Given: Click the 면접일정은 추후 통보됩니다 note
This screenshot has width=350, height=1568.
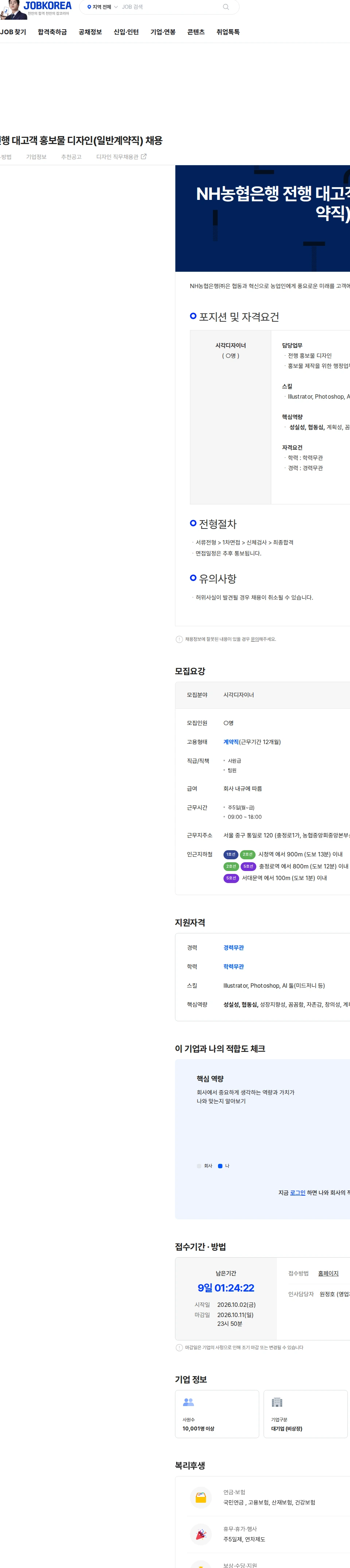Looking at the screenshot, I should click(x=228, y=553).
